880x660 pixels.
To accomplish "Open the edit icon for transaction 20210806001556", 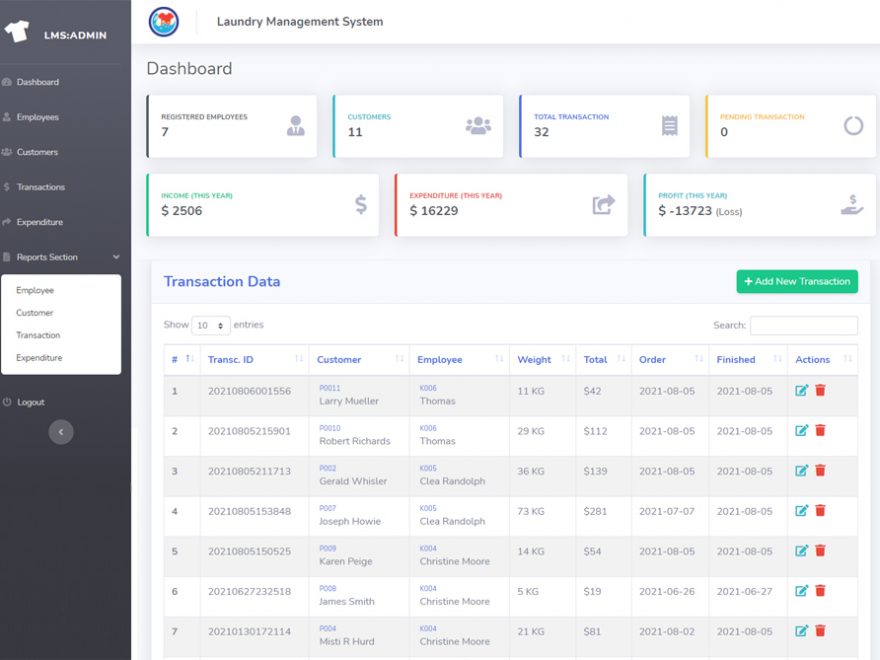I will click(802, 391).
